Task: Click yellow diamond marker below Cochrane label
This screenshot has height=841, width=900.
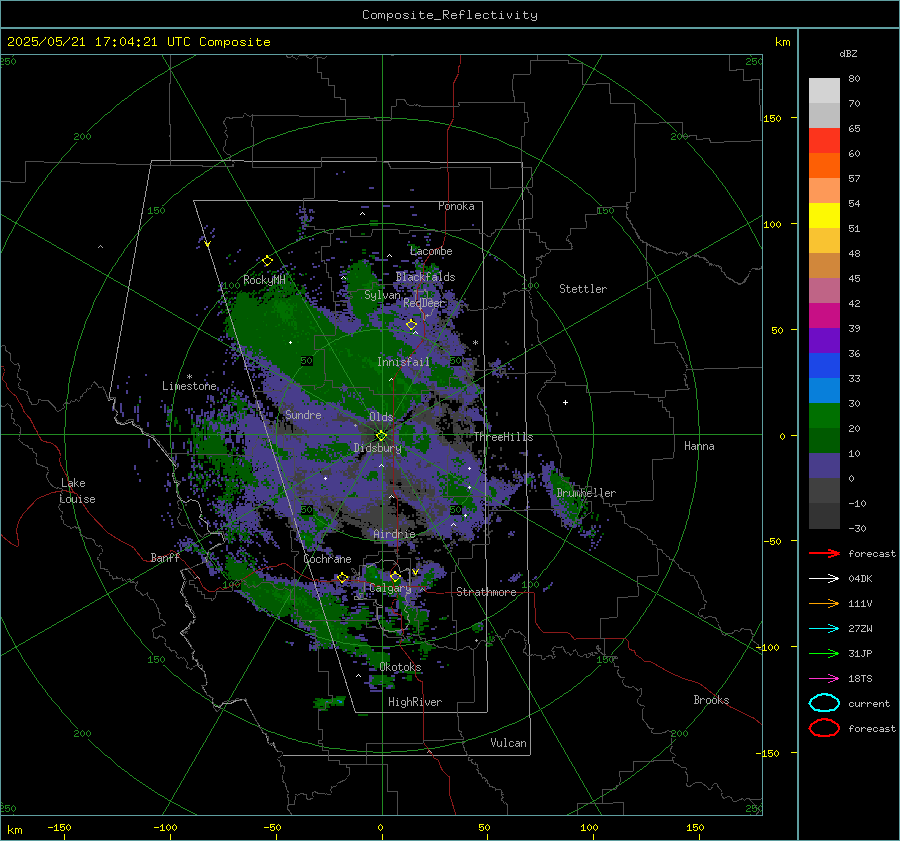Action: point(343,578)
